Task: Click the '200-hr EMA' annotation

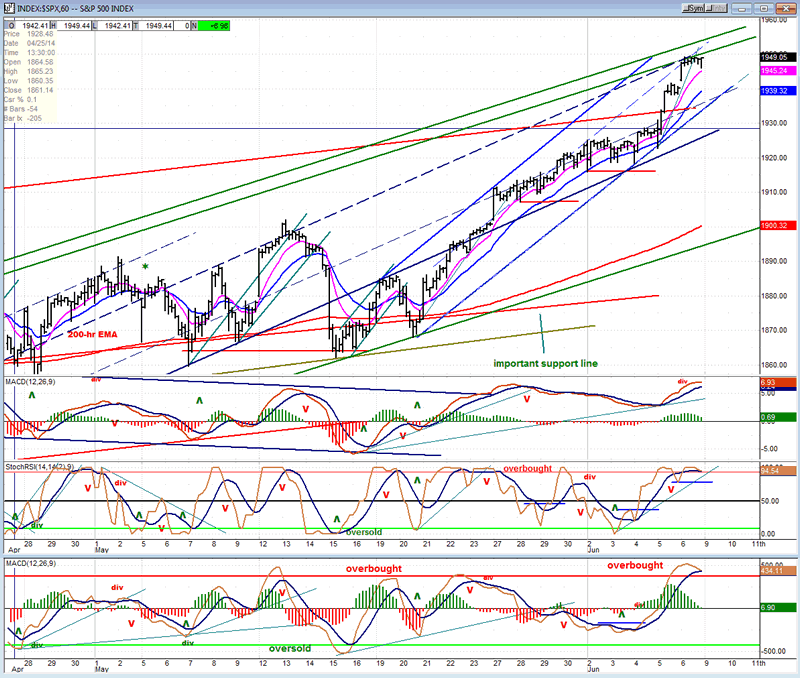Action: (x=92, y=335)
